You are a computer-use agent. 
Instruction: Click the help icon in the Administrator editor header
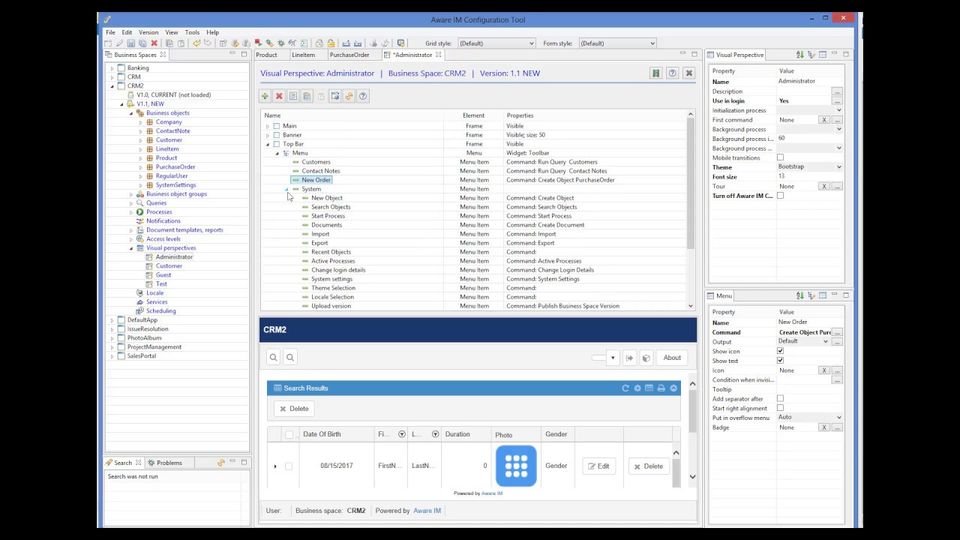[672, 73]
